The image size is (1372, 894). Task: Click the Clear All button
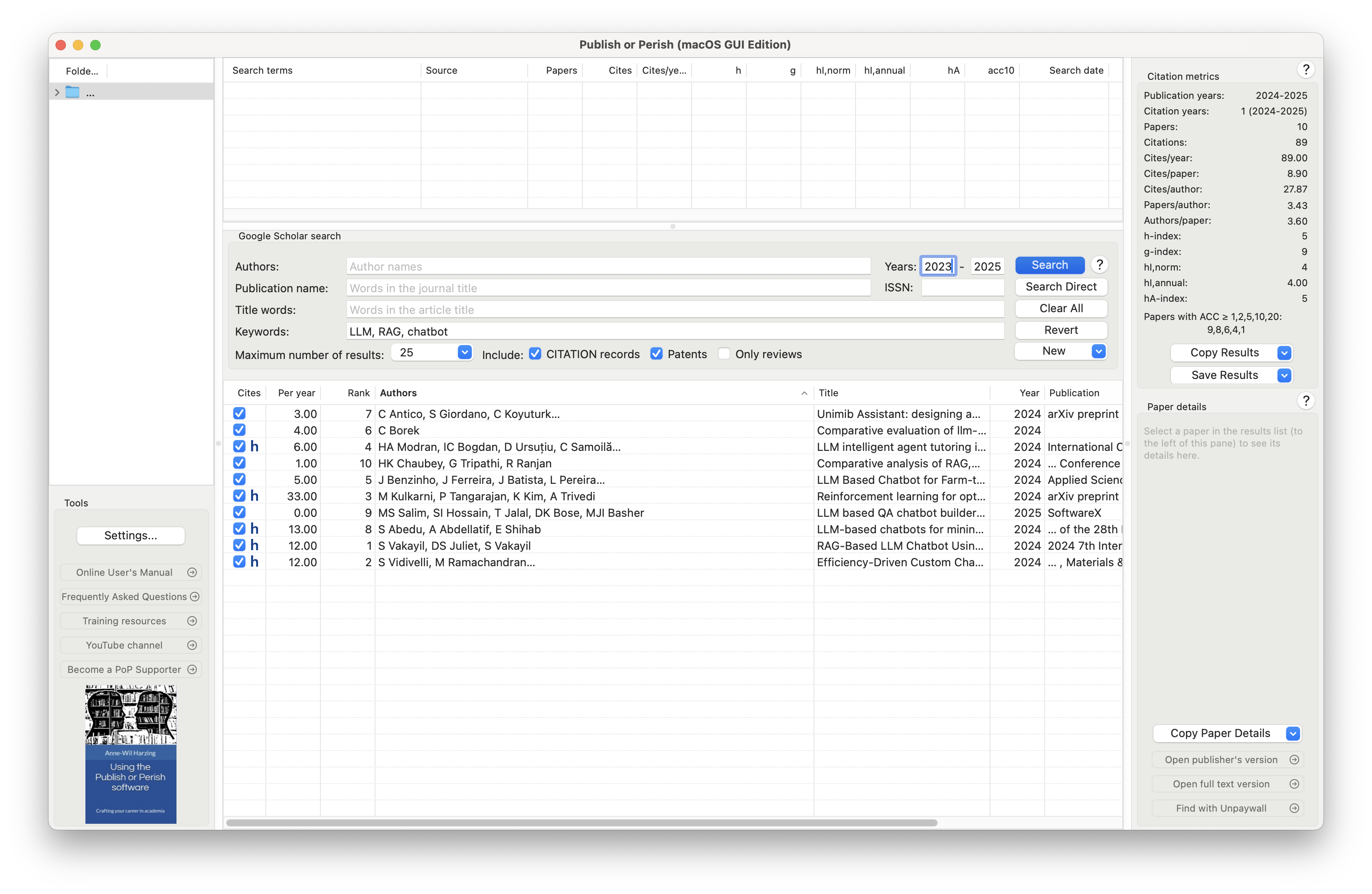coord(1061,308)
